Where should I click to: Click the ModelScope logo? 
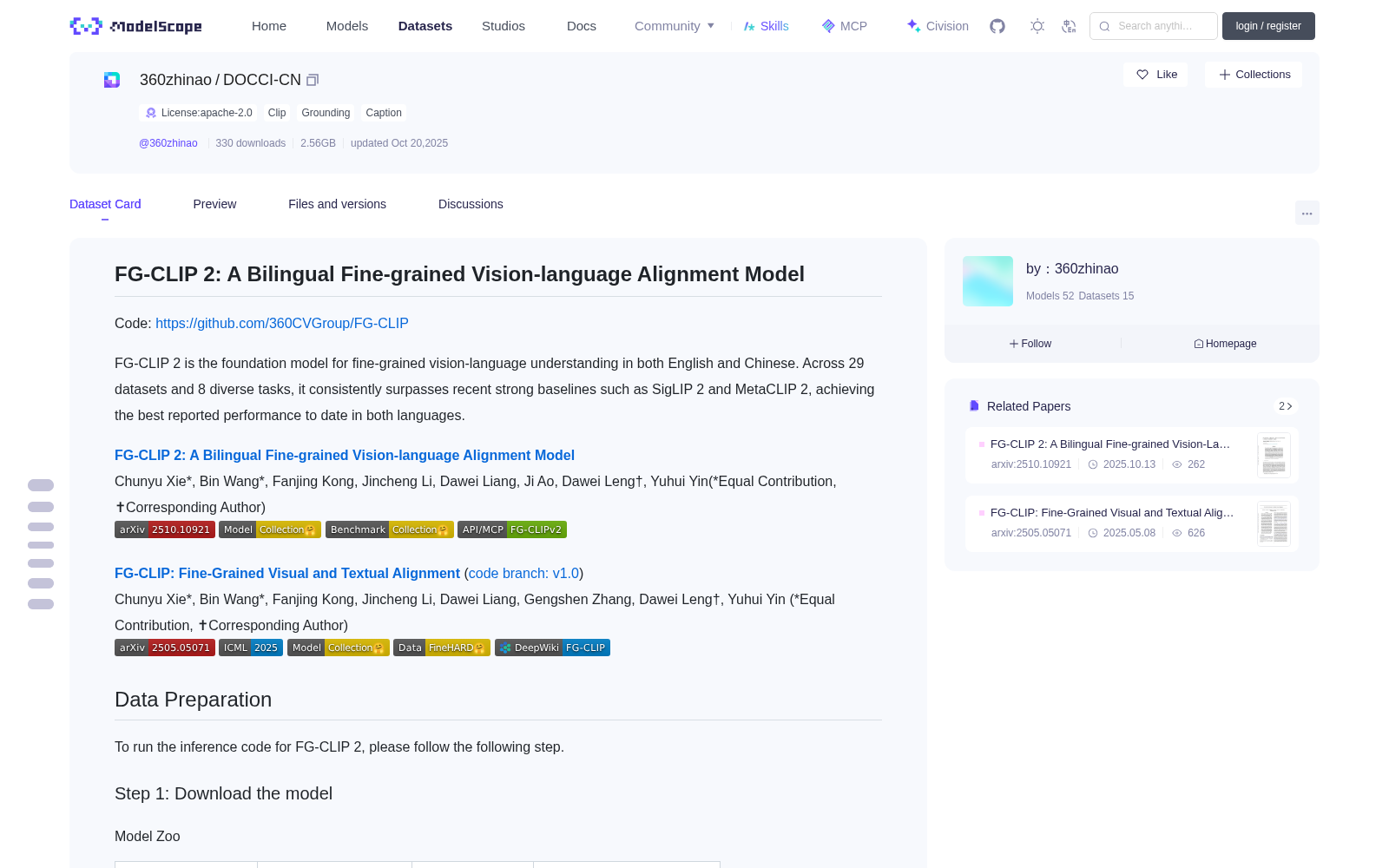135,26
